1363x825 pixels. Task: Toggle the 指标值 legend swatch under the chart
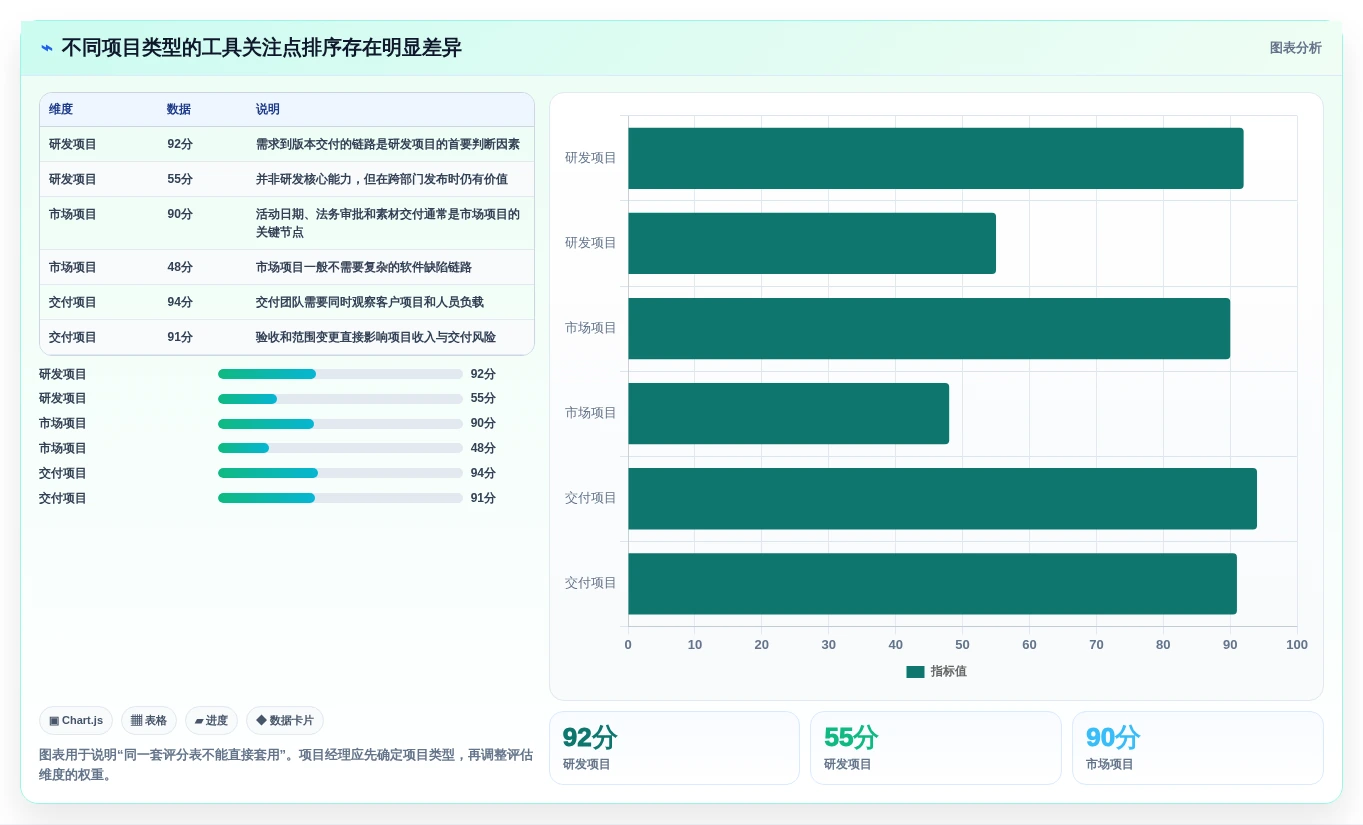click(x=915, y=672)
